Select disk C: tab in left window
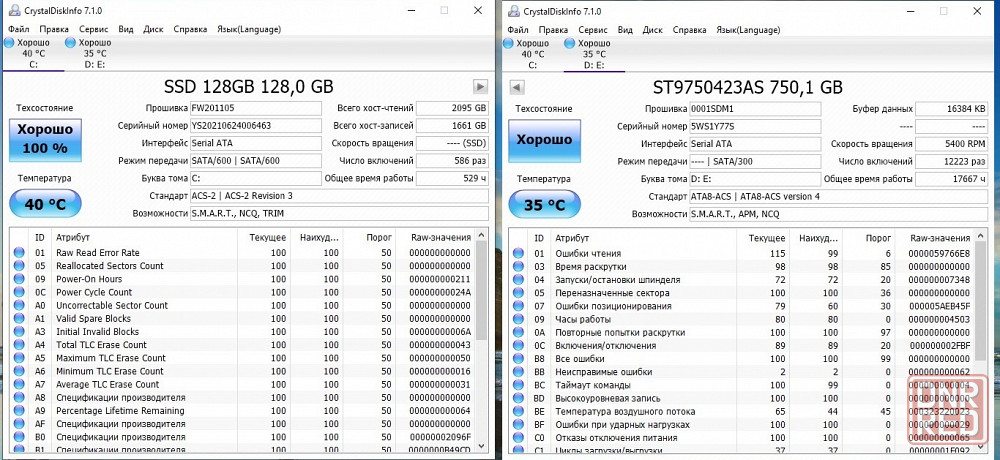 coord(33,54)
